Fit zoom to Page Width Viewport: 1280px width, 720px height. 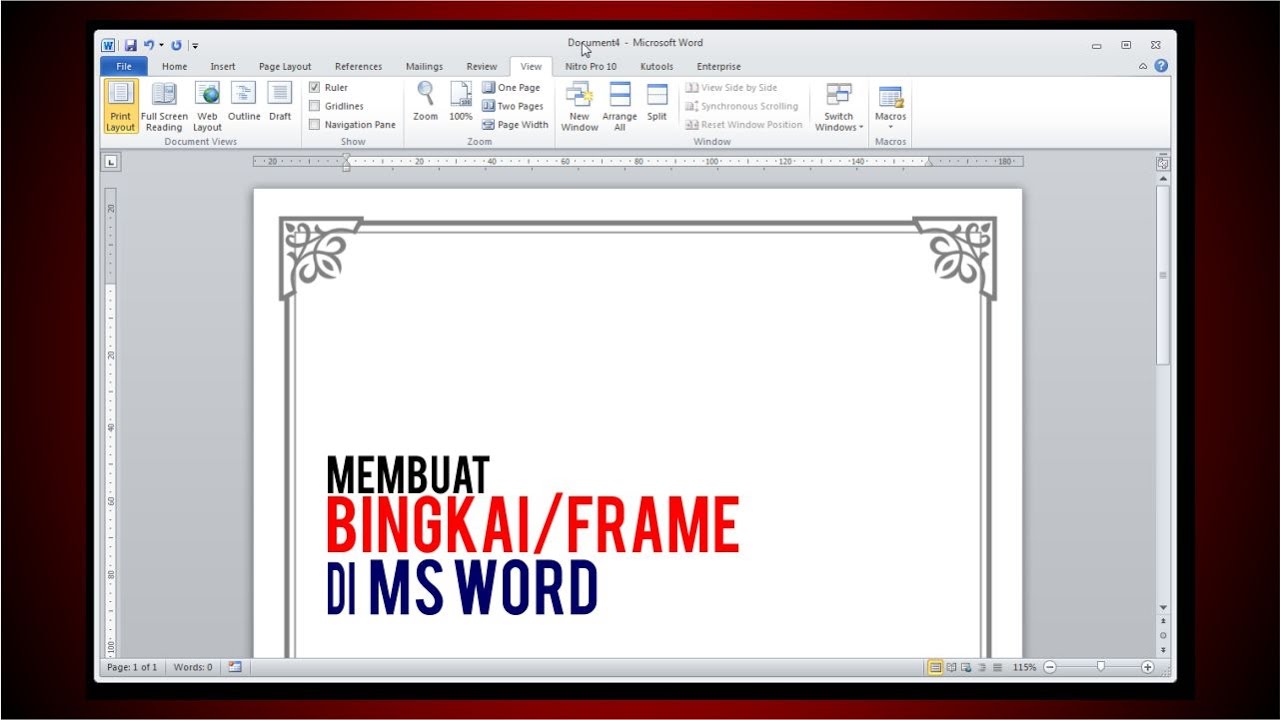(515, 125)
